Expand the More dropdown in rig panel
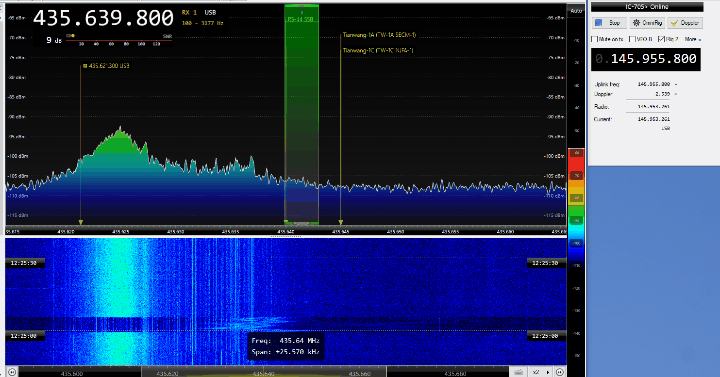This screenshot has width=720, height=377. coord(692,39)
